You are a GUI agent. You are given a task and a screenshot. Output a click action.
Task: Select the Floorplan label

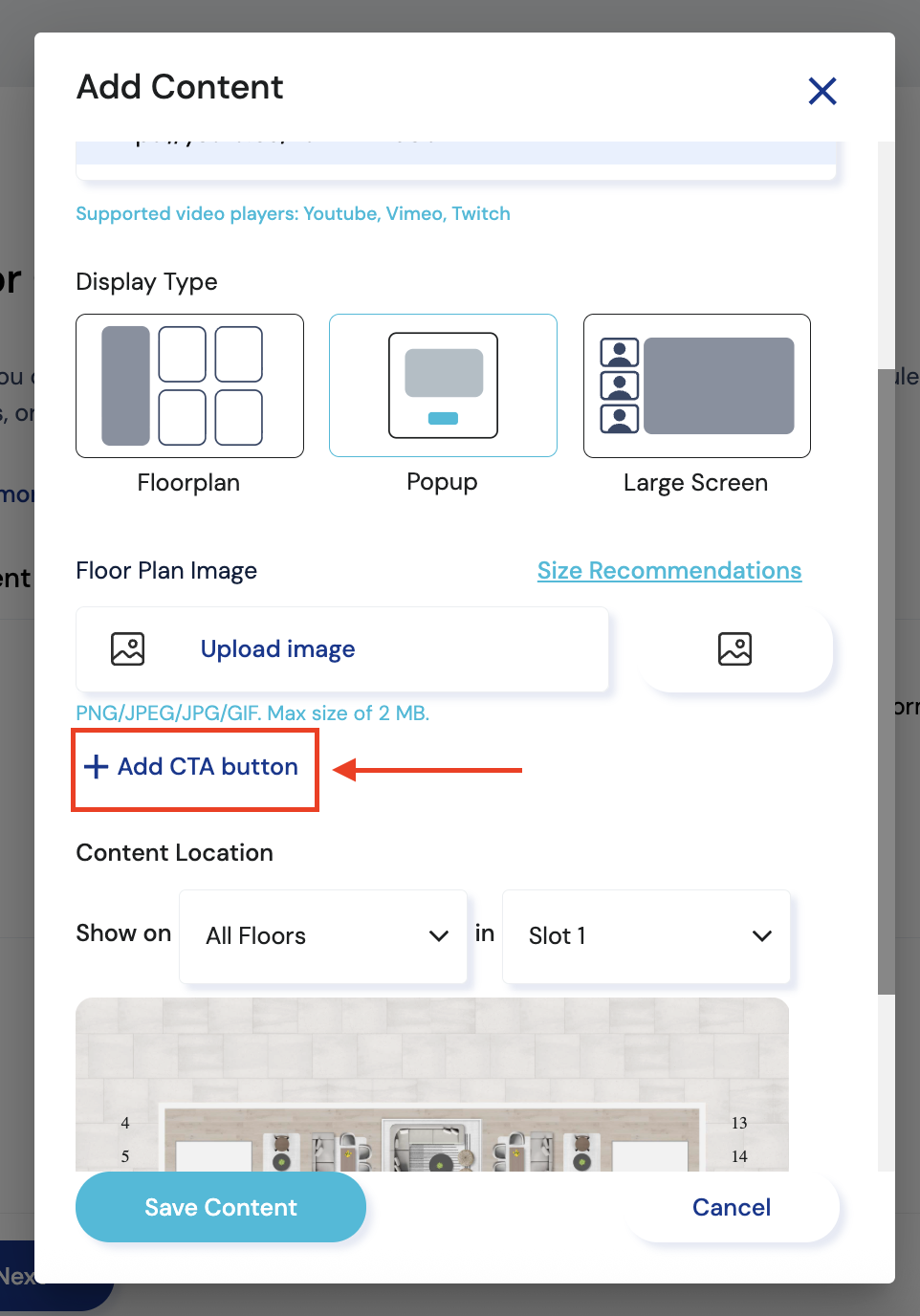click(188, 483)
